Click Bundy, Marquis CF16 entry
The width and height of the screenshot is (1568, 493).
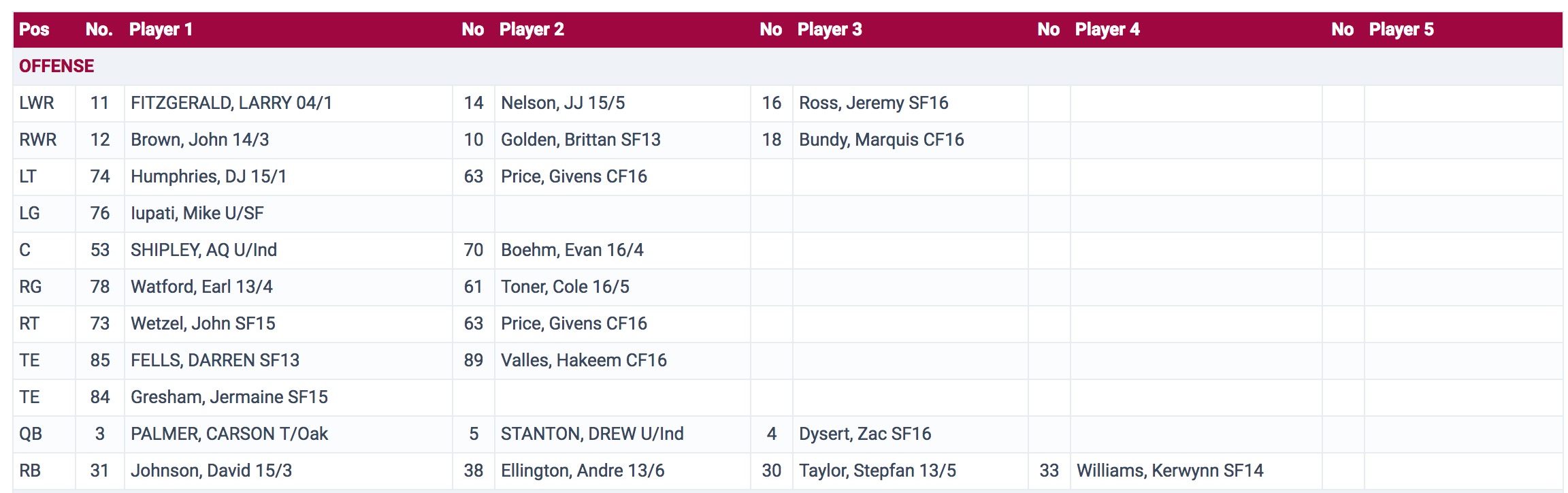coord(881,140)
